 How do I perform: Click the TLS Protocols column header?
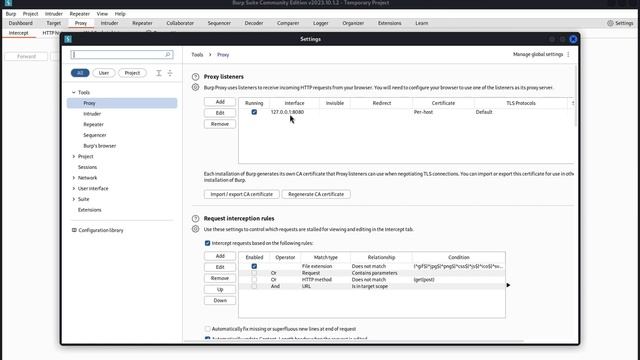521,103
